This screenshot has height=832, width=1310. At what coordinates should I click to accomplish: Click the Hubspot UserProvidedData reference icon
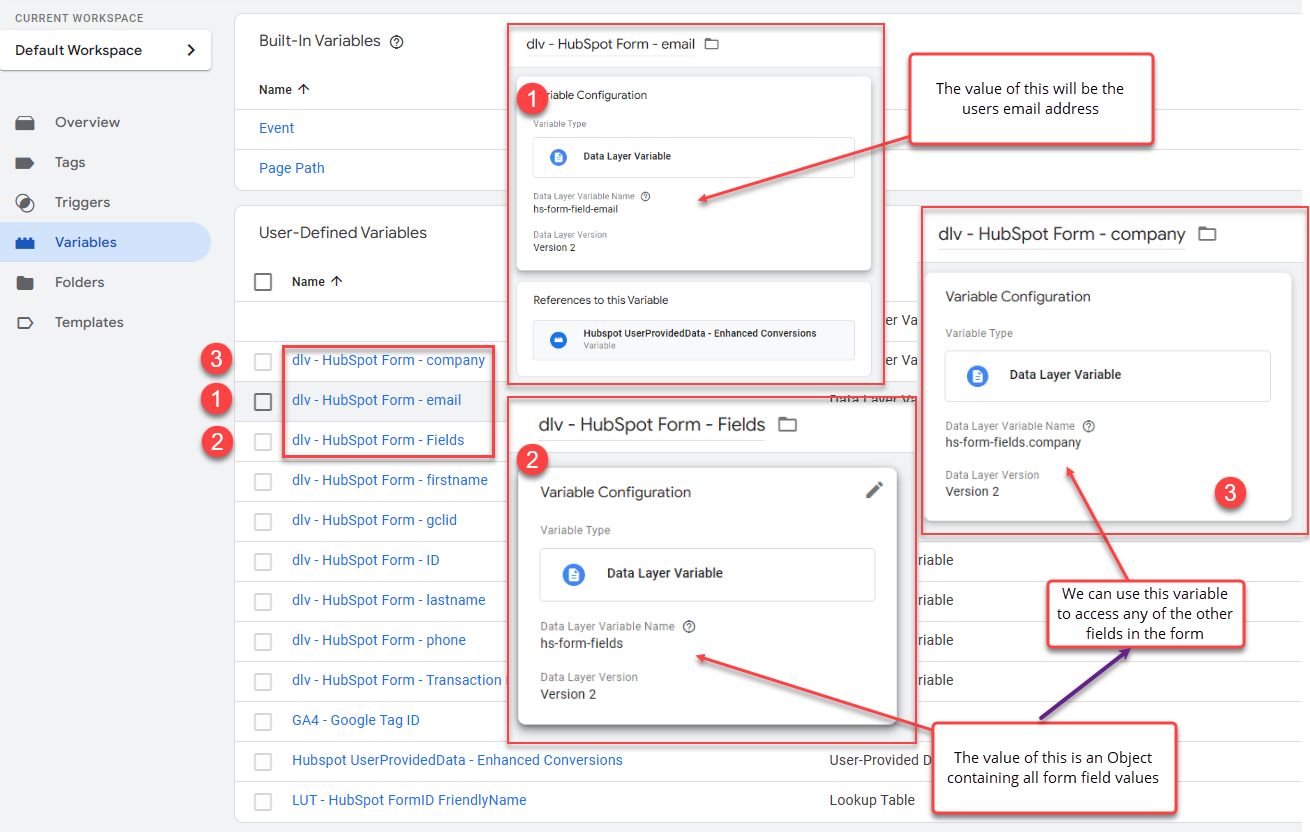[559, 340]
